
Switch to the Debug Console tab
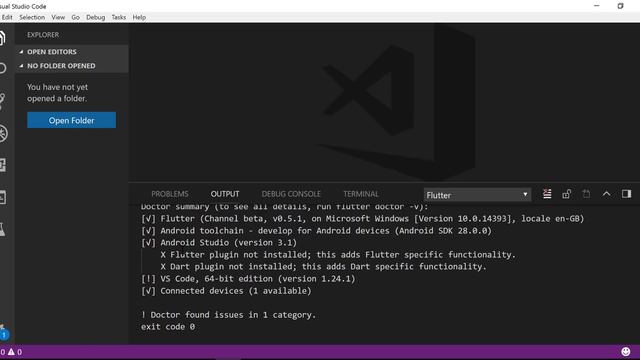point(291,194)
